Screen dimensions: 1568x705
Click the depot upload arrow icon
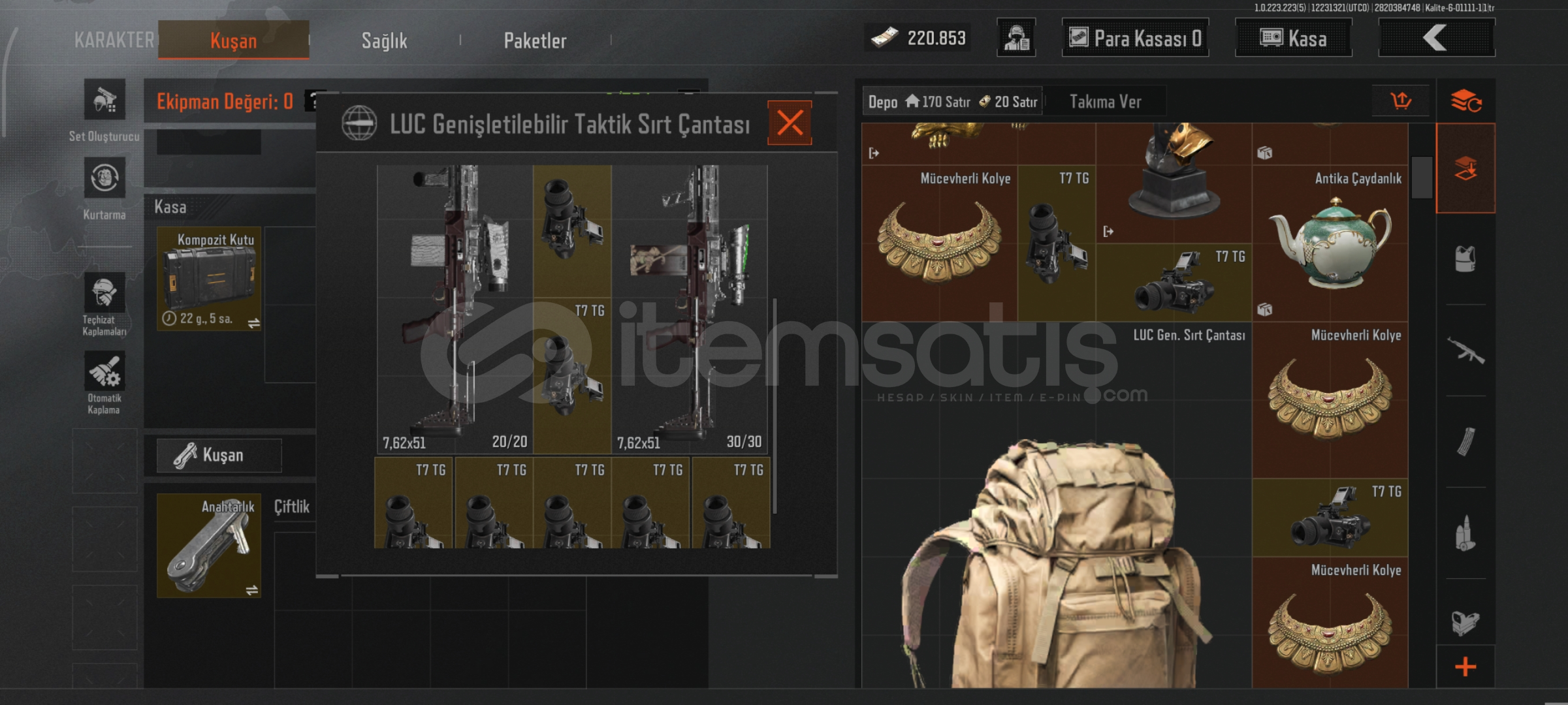1400,101
